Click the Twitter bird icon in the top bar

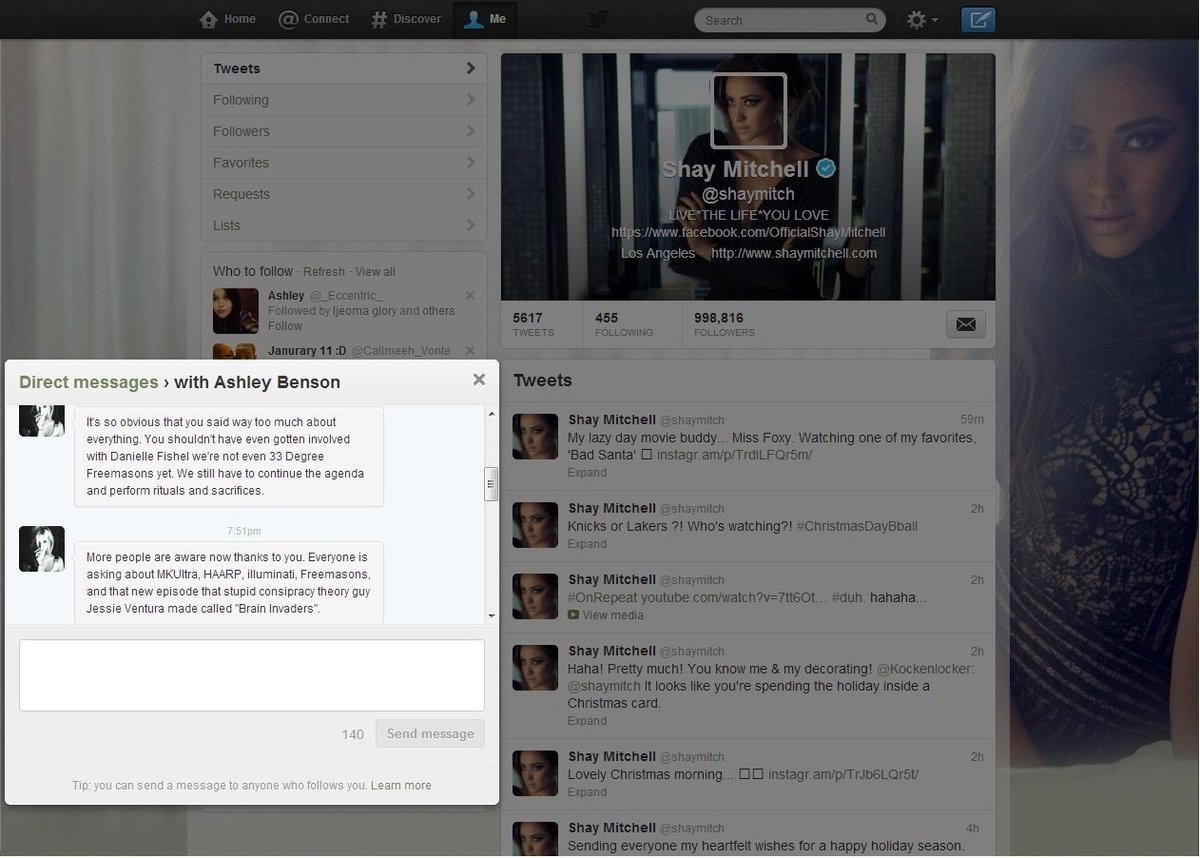(597, 18)
